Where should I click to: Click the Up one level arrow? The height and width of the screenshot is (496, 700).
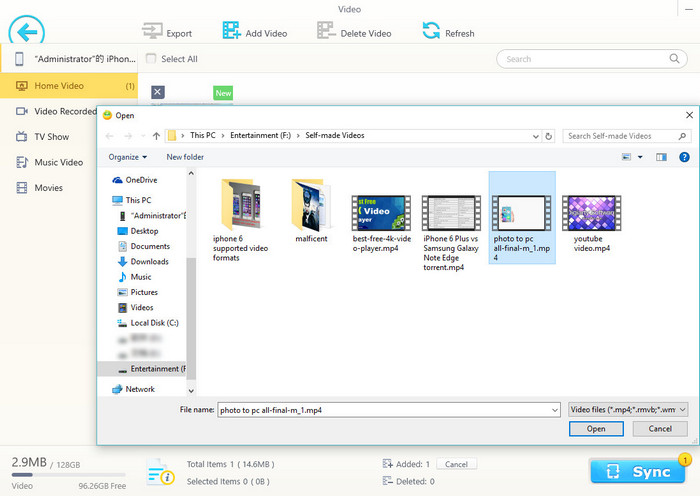tap(156, 136)
